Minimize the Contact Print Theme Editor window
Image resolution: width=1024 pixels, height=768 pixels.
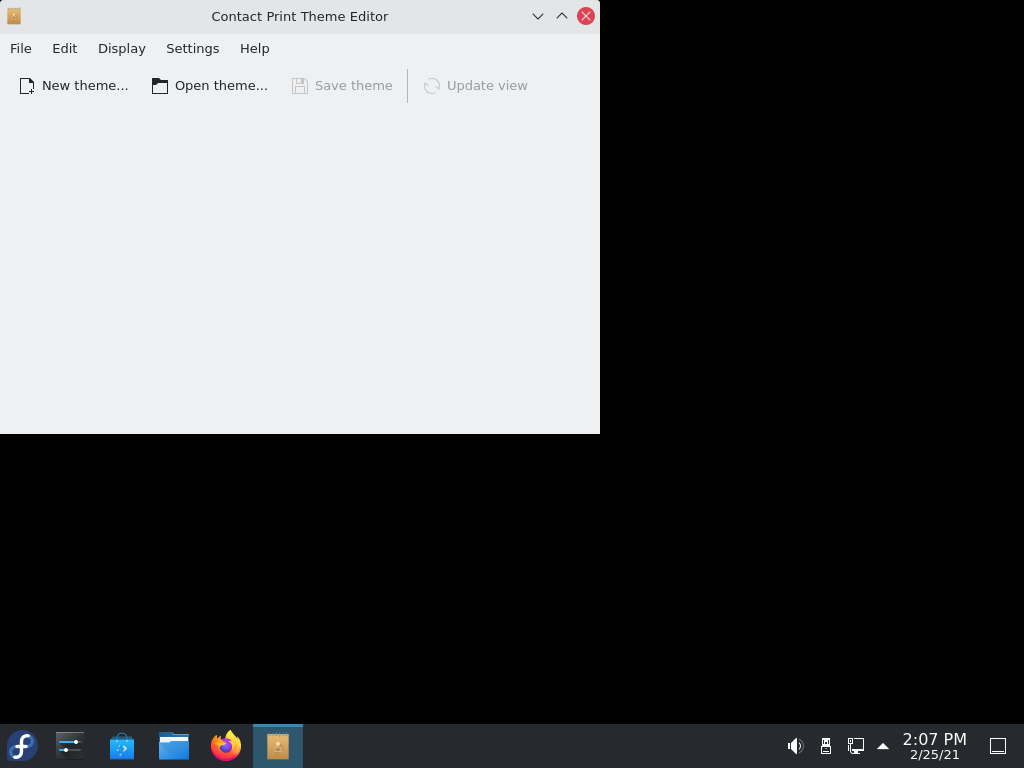tap(537, 16)
